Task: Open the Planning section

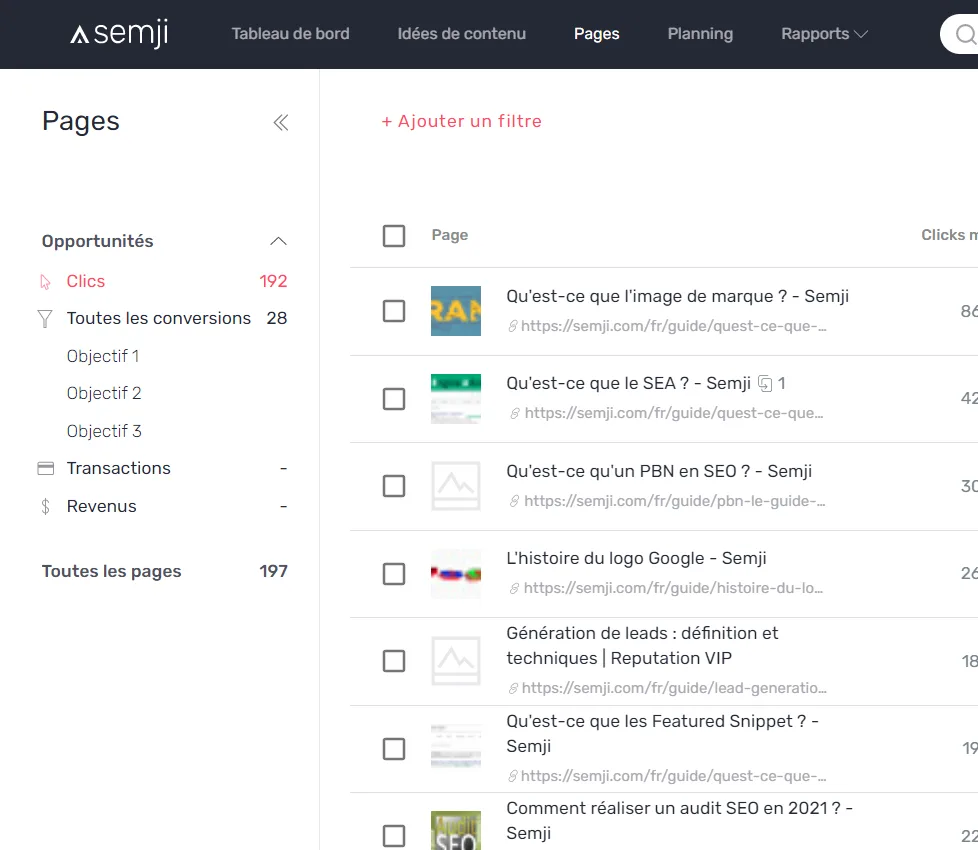Action: (x=700, y=34)
